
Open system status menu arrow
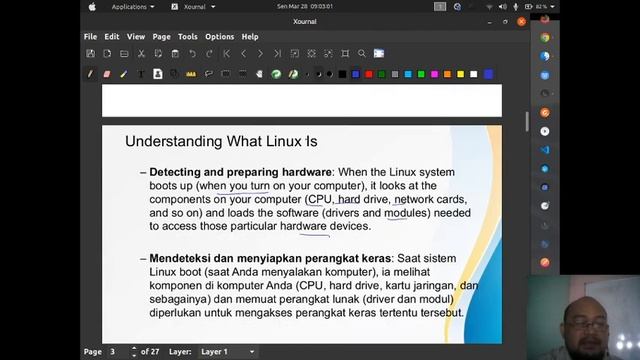(553, 7)
